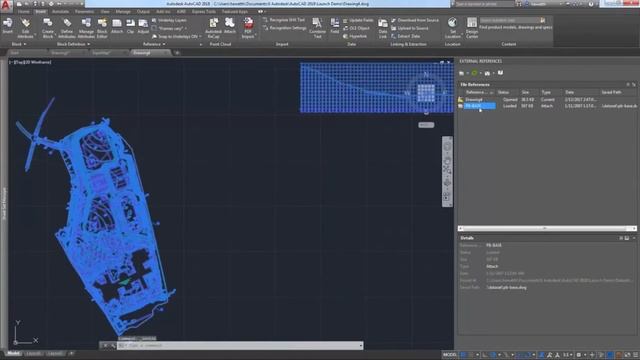Expand the Block panel title
Screen dimensions: 640x360
click(19, 44)
